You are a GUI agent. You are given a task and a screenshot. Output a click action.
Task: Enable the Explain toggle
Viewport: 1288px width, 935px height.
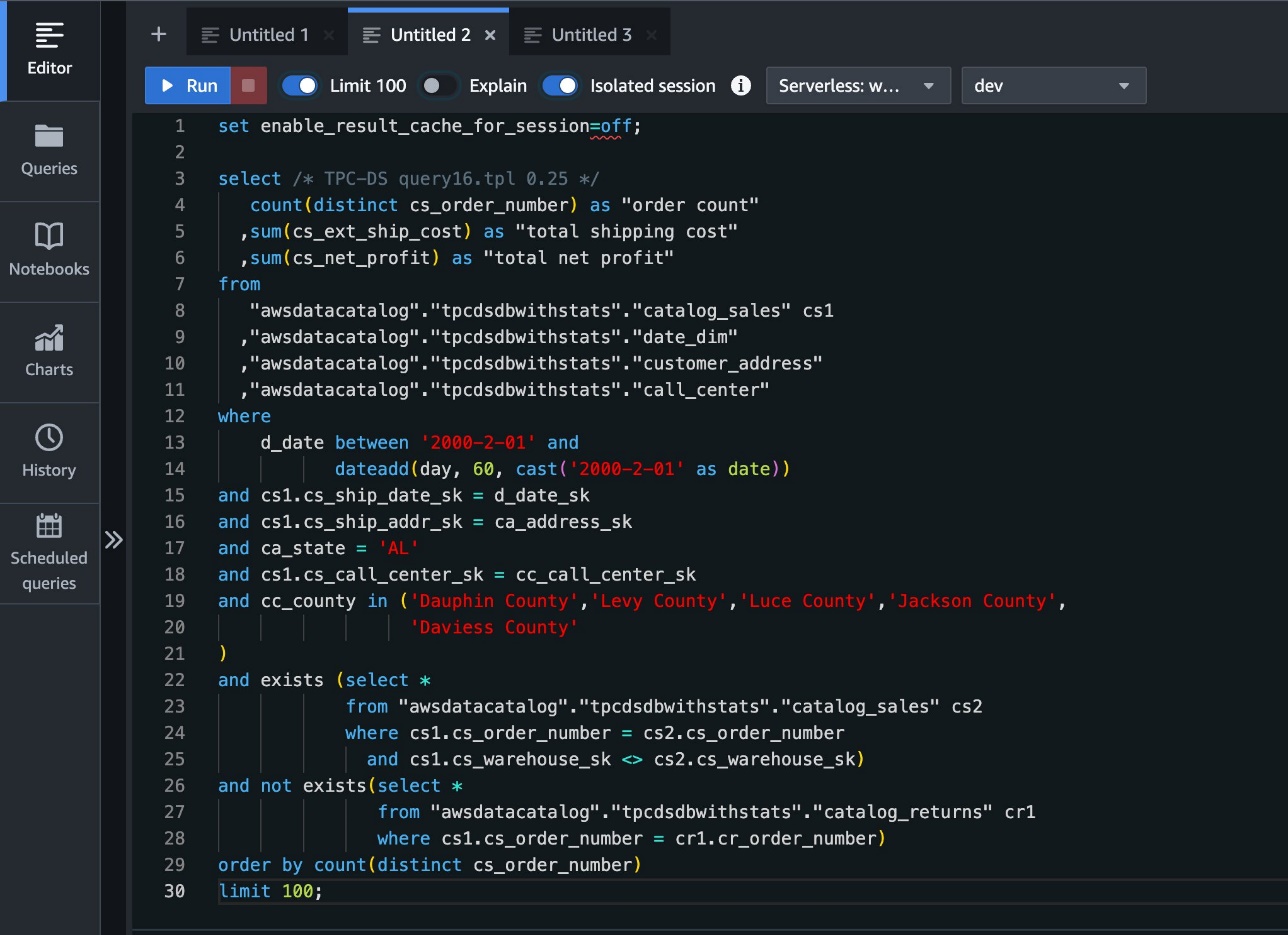439,86
